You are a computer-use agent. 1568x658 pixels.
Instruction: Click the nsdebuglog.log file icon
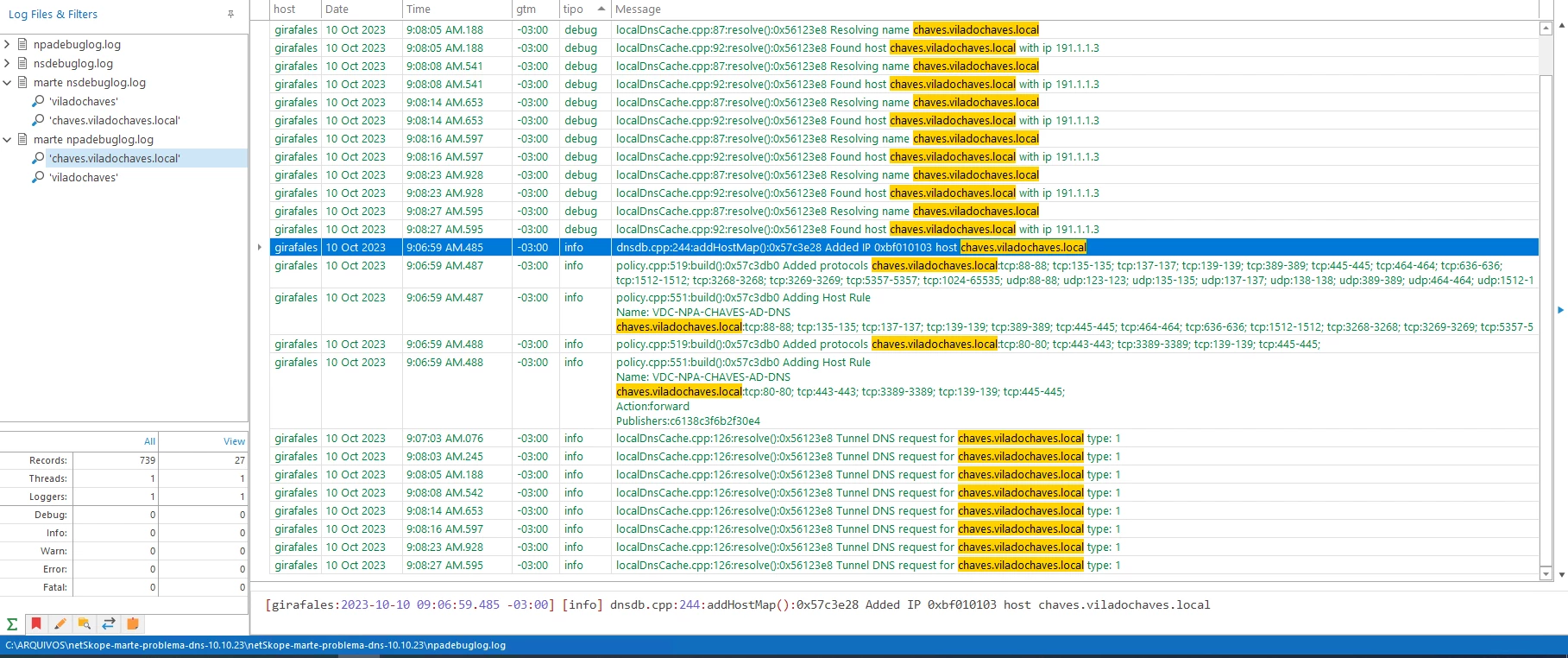point(23,63)
